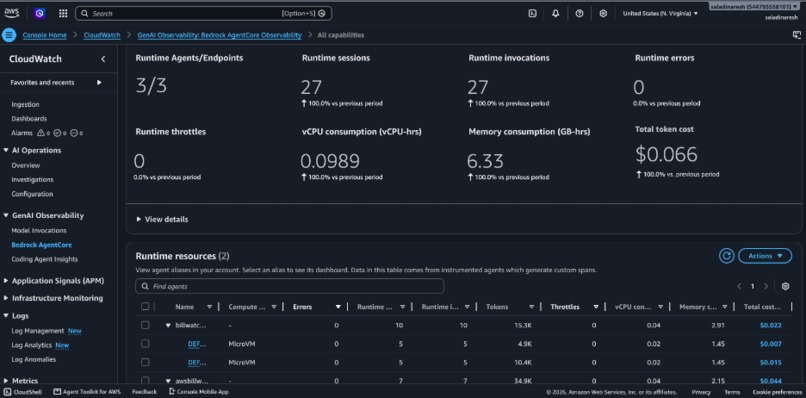Expand Infrastructure Monitoring section
Screen dimensions: 806x398
[x=6, y=298]
